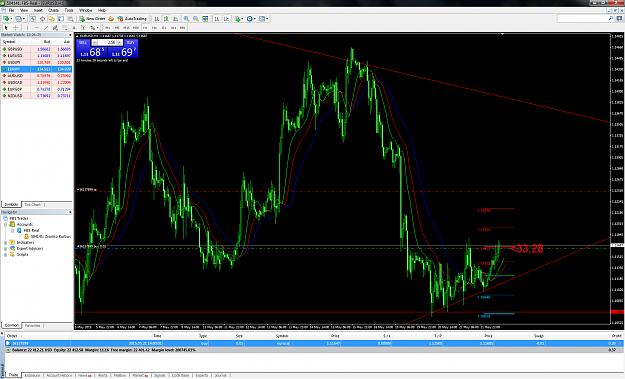Select the Arrows drawing tool
This screenshot has height=379, width=625.
tap(92, 28)
